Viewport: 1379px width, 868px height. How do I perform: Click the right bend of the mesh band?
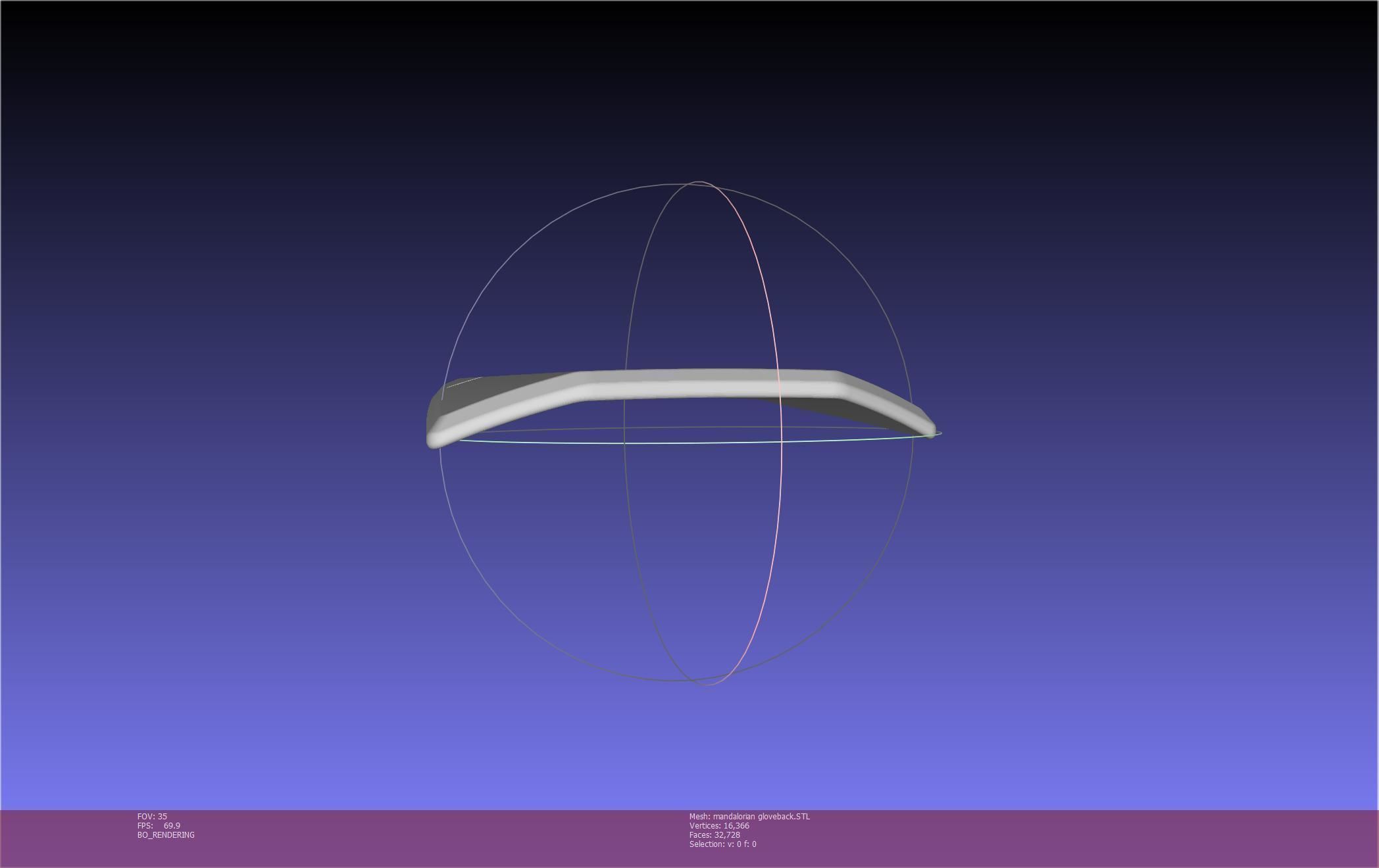tap(839, 385)
